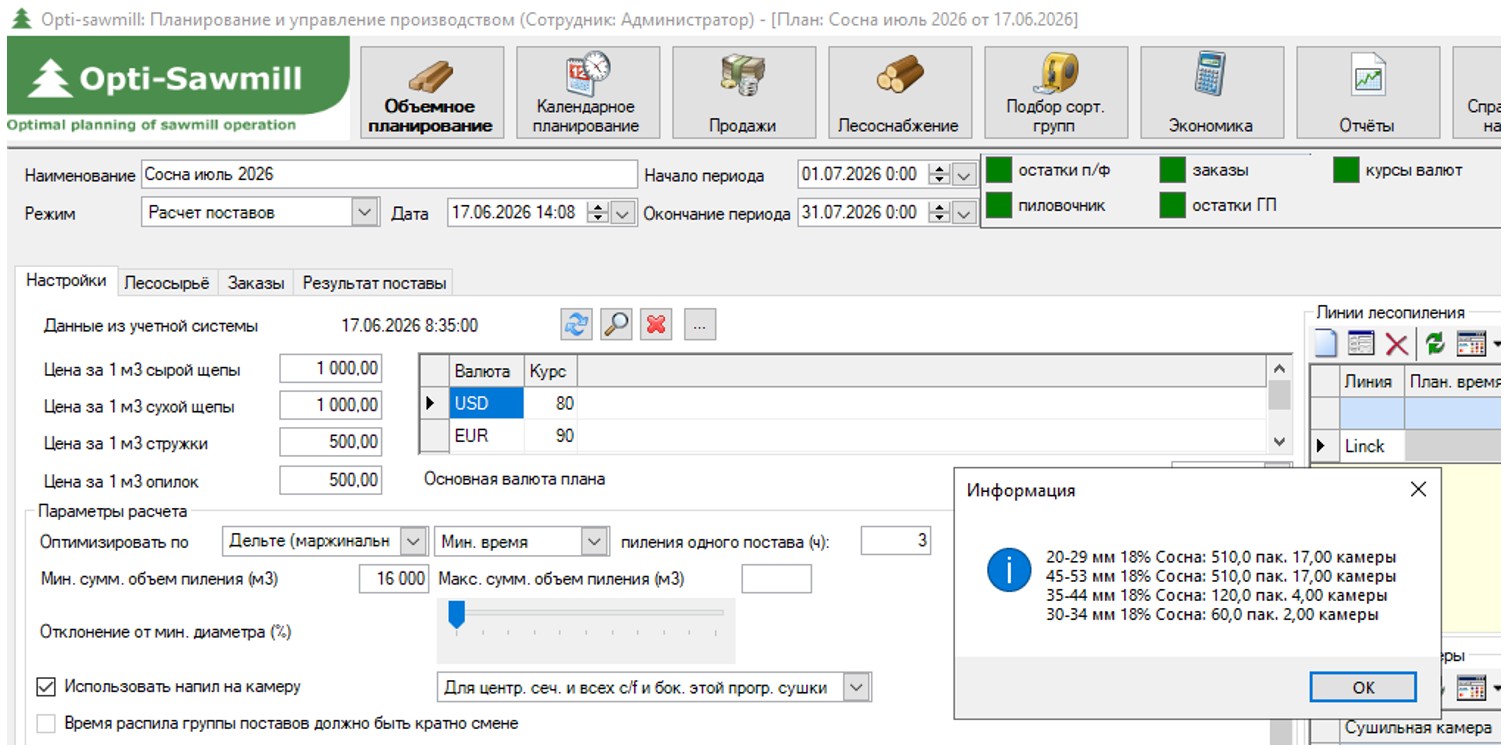Expand the Режим Расчет поставов dropdown
This screenshot has height=748, width=1507.
365,212
